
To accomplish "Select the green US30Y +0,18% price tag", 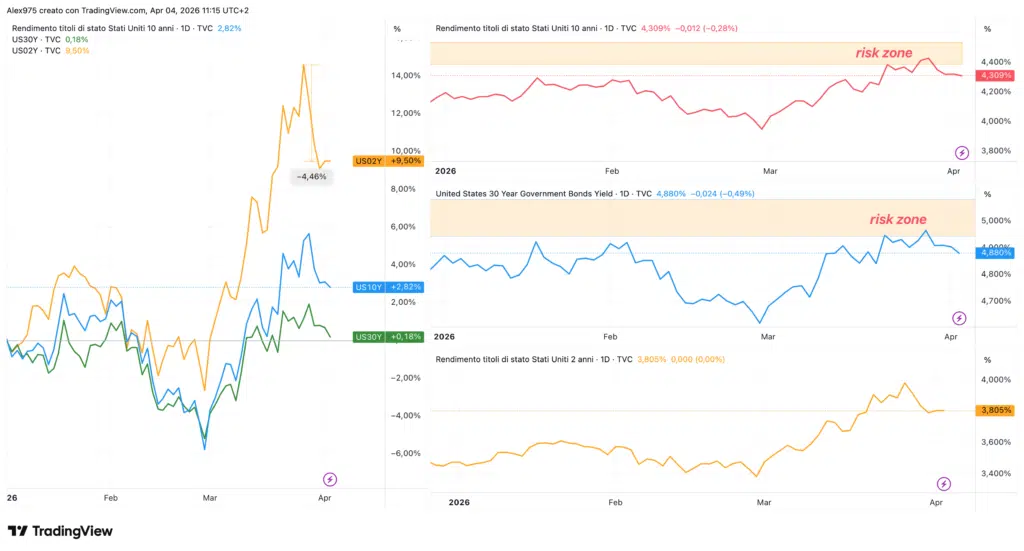I will coord(388,337).
